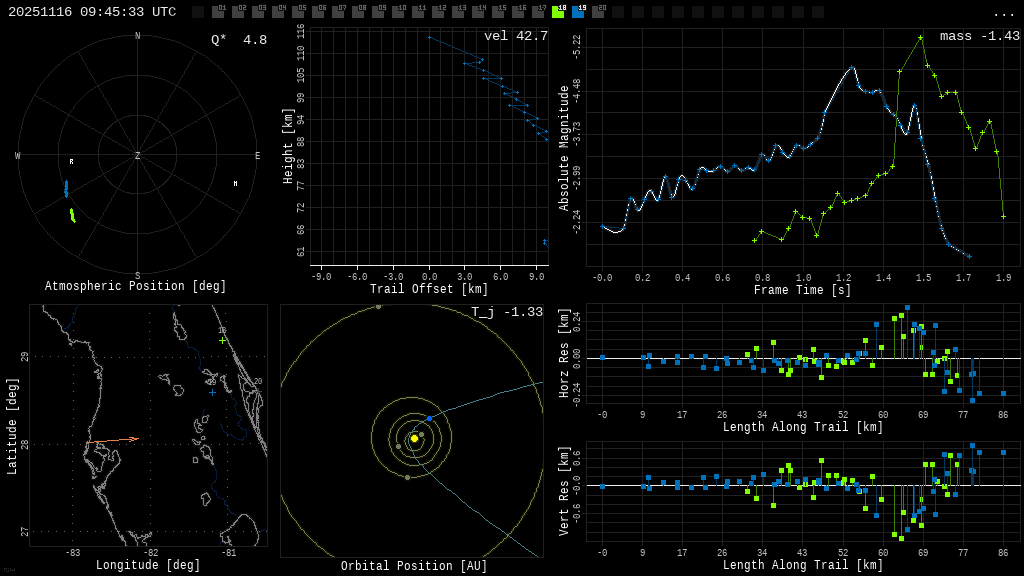Viewport: 1024px width, 576px height.
Task: Open the three-dot overflow menu
Action: 1003,14
